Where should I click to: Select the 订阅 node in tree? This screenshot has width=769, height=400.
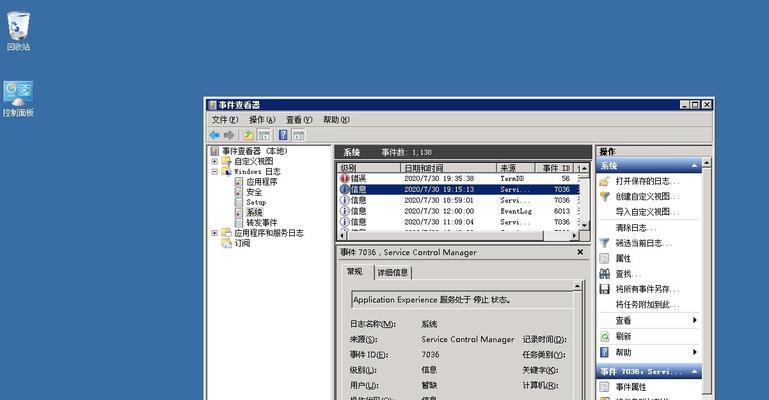click(x=242, y=243)
